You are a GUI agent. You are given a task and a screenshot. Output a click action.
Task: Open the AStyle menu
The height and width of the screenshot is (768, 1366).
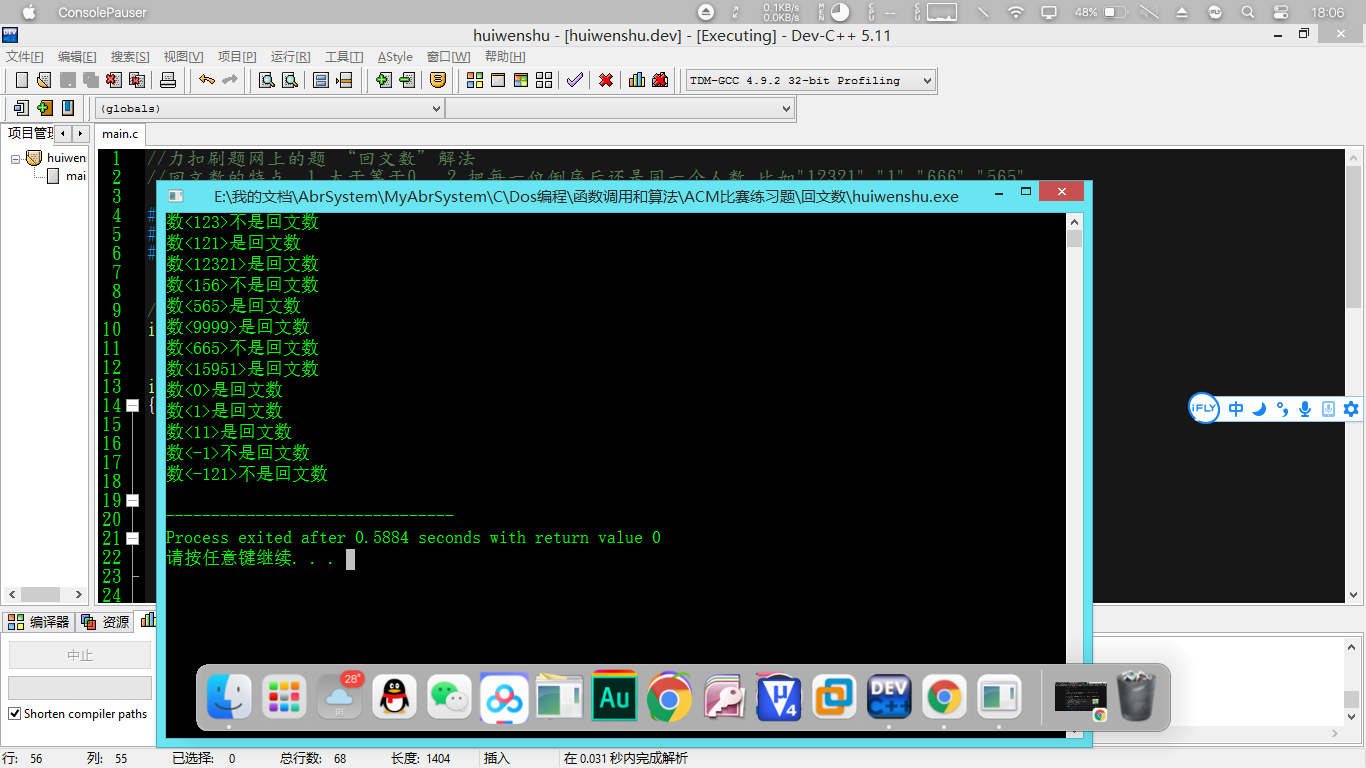[395, 57]
